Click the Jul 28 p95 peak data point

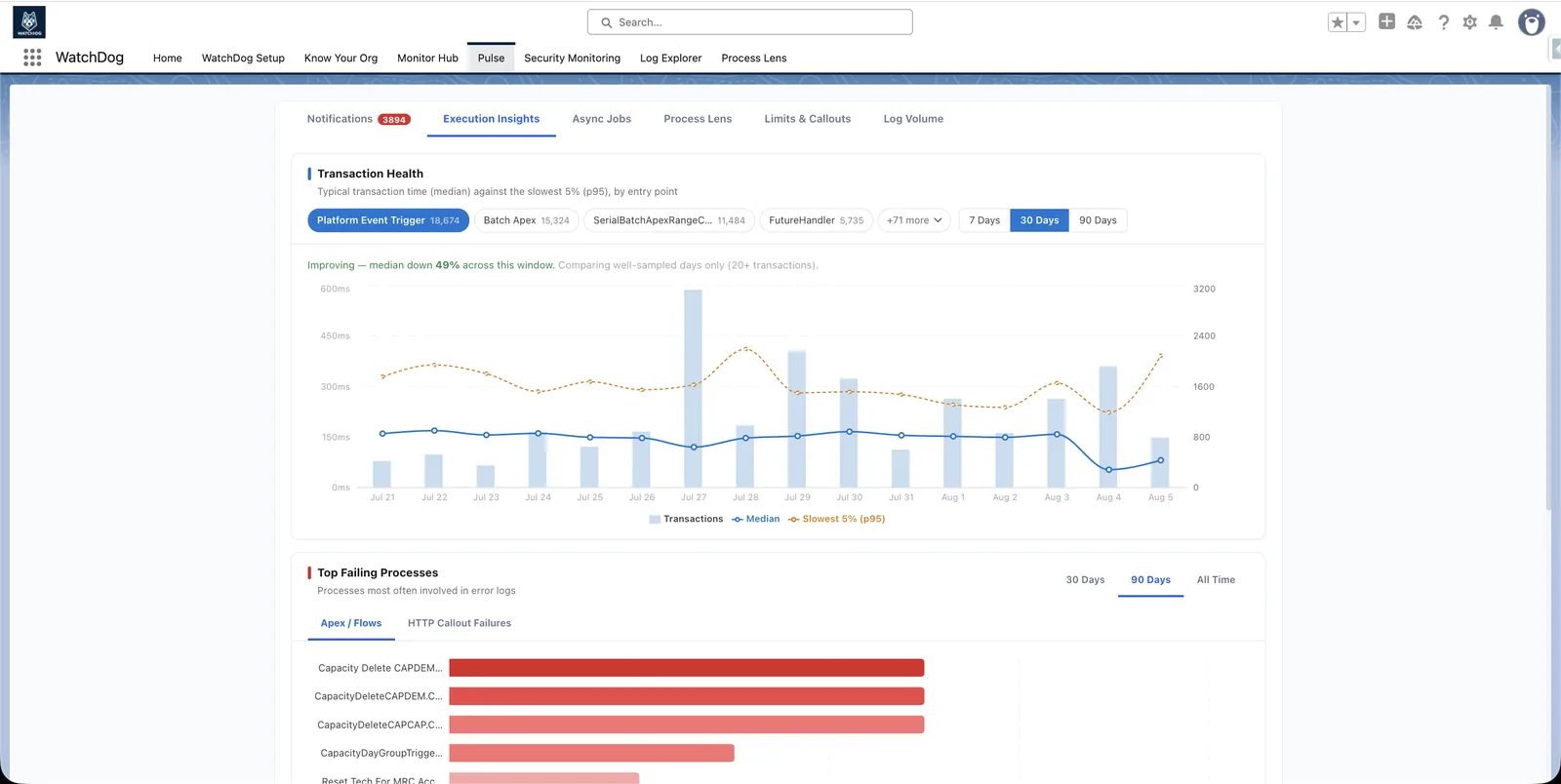pyautogui.click(x=745, y=348)
